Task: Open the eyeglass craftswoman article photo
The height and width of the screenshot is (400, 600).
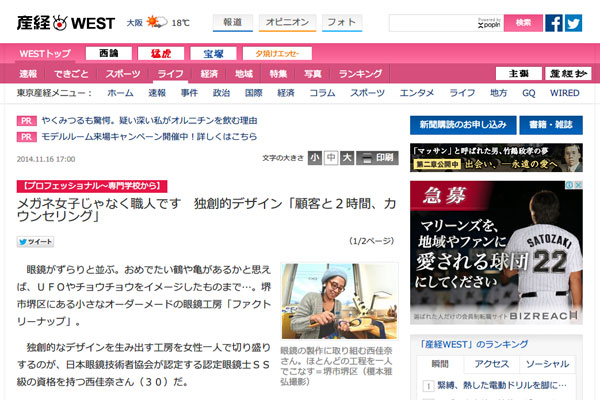Action: pos(339,301)
